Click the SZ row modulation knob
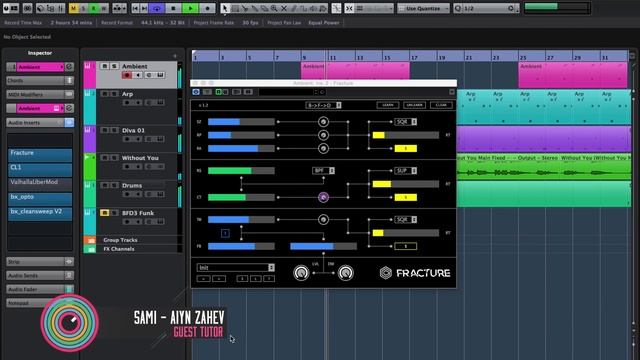The width and height of the screenshot is (640, 360). tap(323, 122)
